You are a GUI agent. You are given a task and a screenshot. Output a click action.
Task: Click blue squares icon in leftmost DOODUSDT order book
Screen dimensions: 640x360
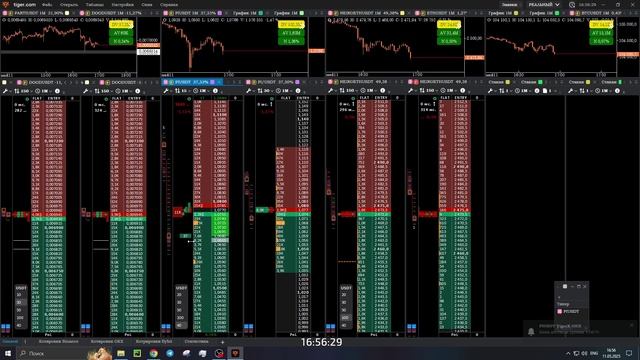[5, 327]
